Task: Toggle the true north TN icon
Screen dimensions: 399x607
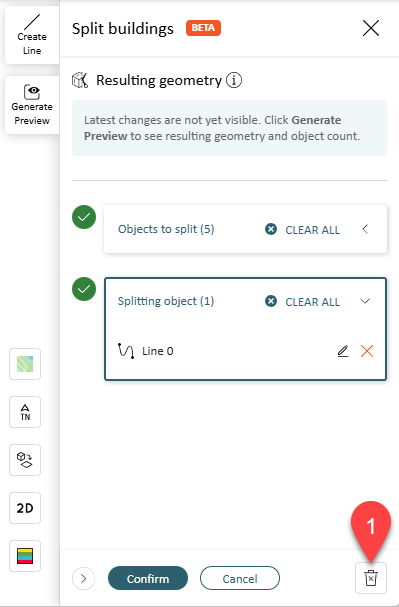Action: pos(25,412)
